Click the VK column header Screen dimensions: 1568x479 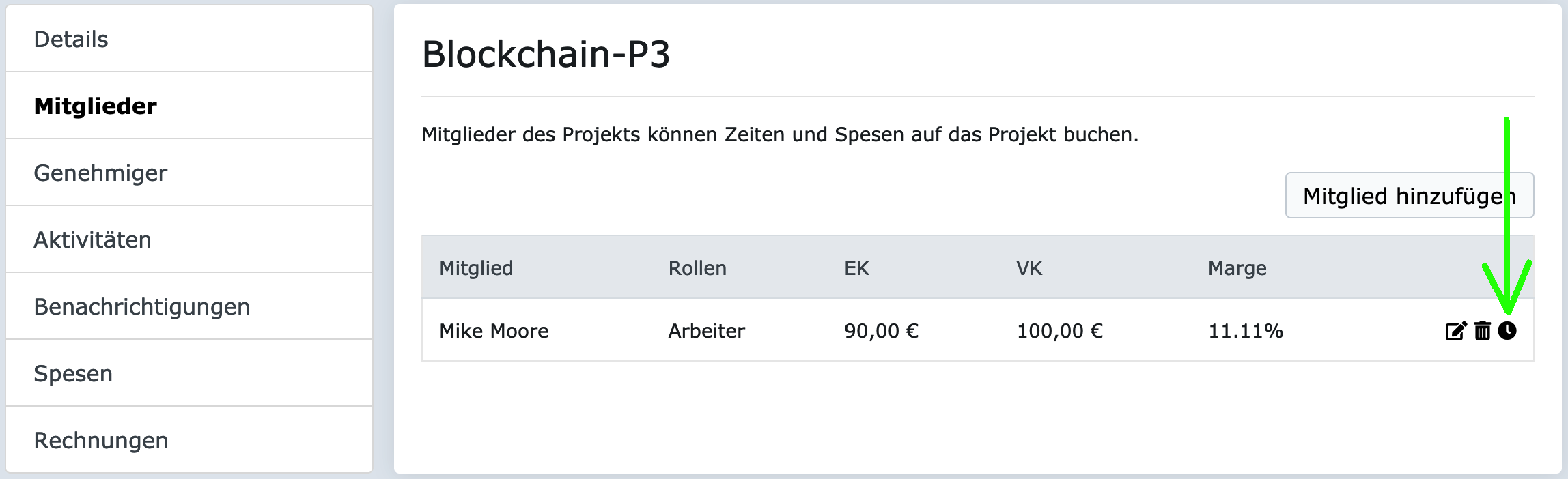tap(1029, 268)
